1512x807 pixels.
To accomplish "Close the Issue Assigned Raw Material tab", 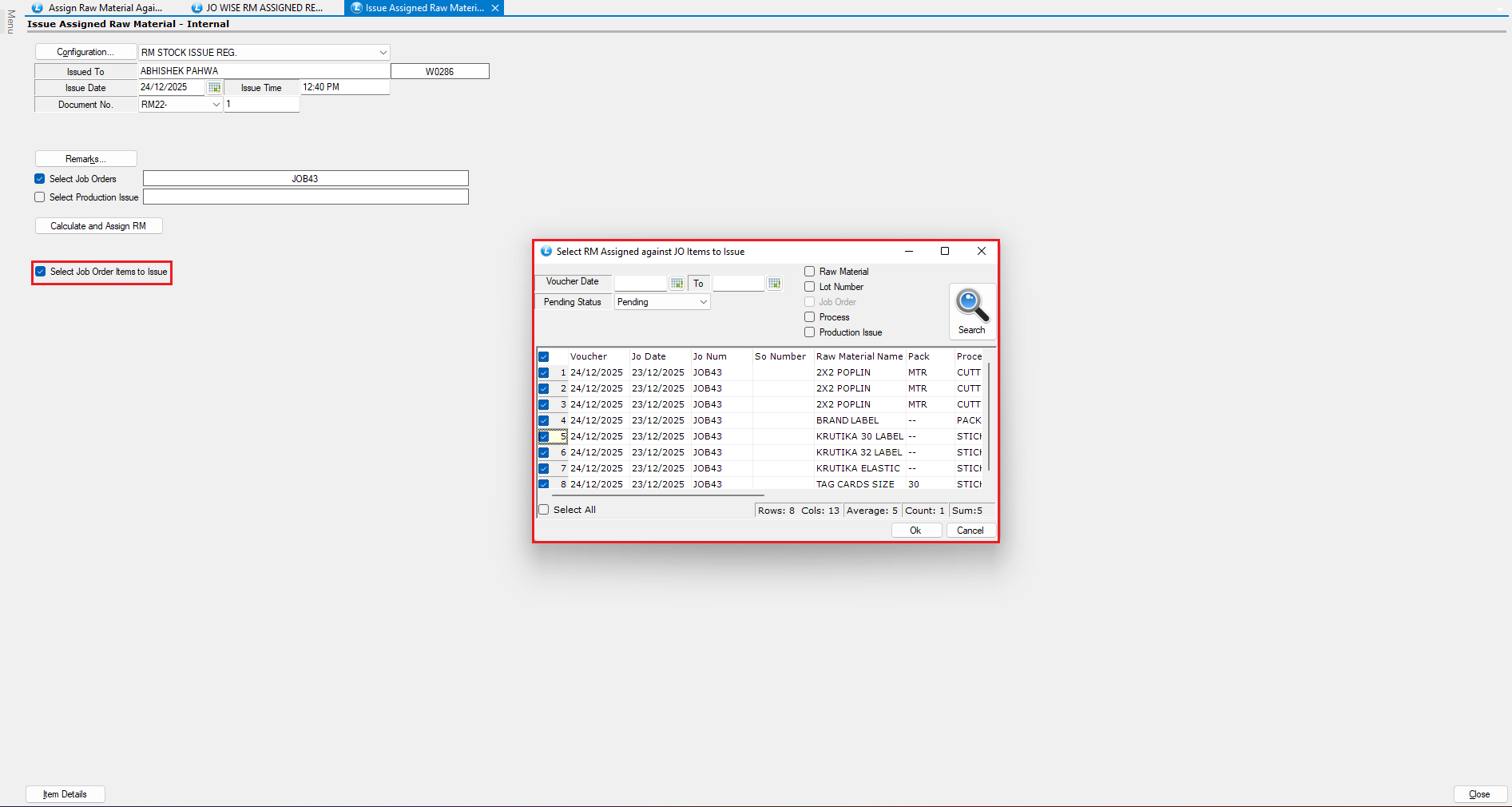I will (495, 8).
